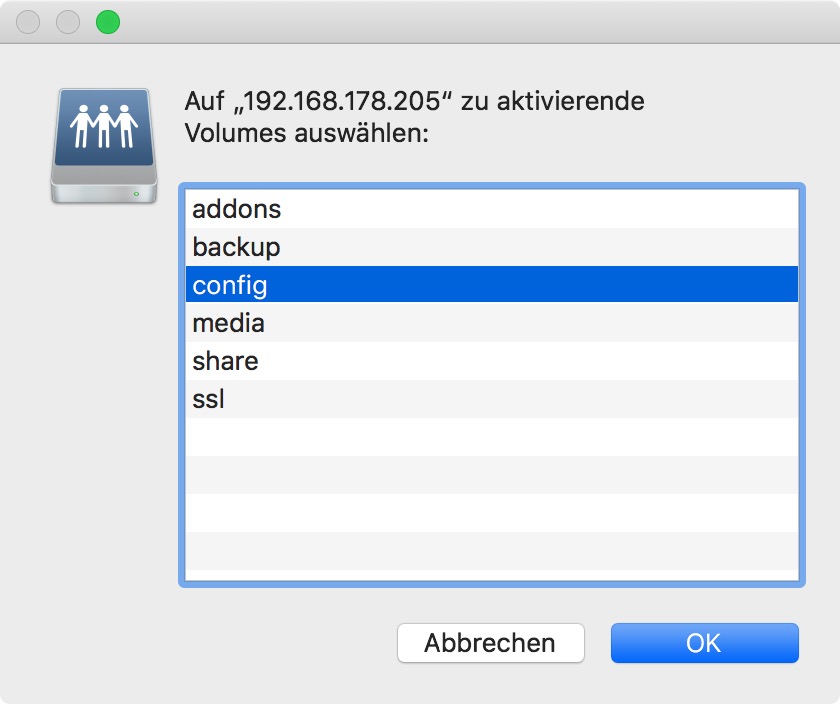Viewport: 840px width, 704px height.
Task: Click the "Volumes auswählen:" prompt text
Action: 307,133
